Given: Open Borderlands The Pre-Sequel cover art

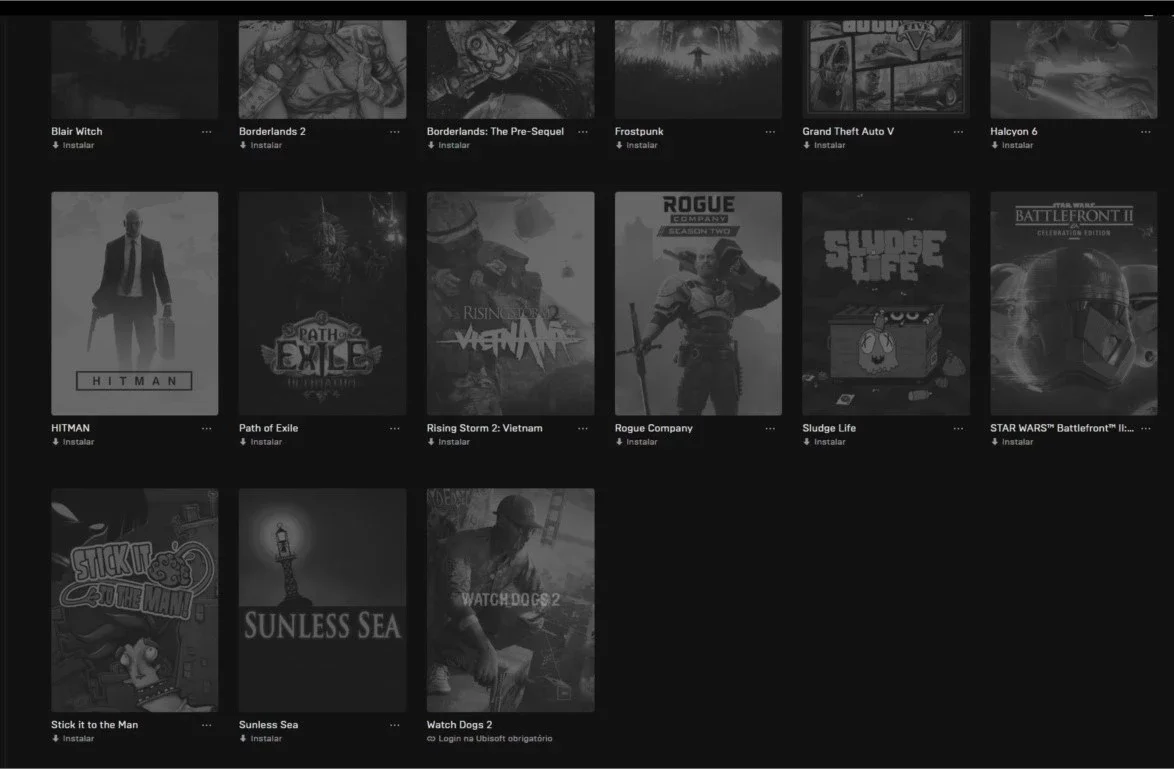Looking at the screenshot, I should [511, 69].
